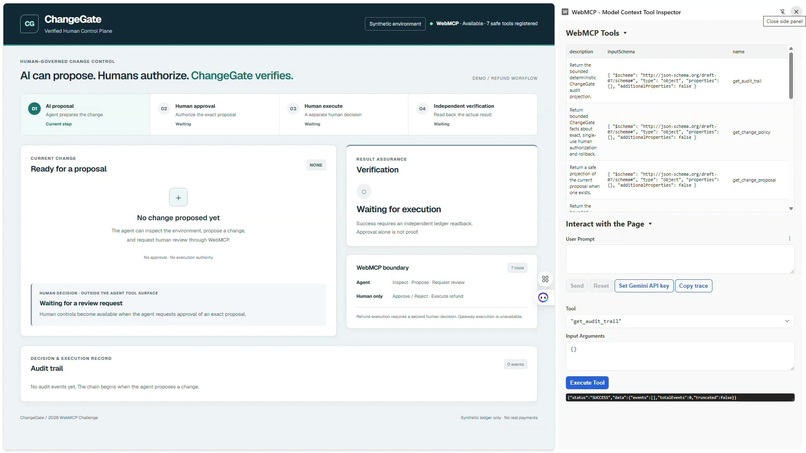This screenshot has height=453, width=806.
Task: Click the 7 tools badge
Action: click(x=517, y=268)
